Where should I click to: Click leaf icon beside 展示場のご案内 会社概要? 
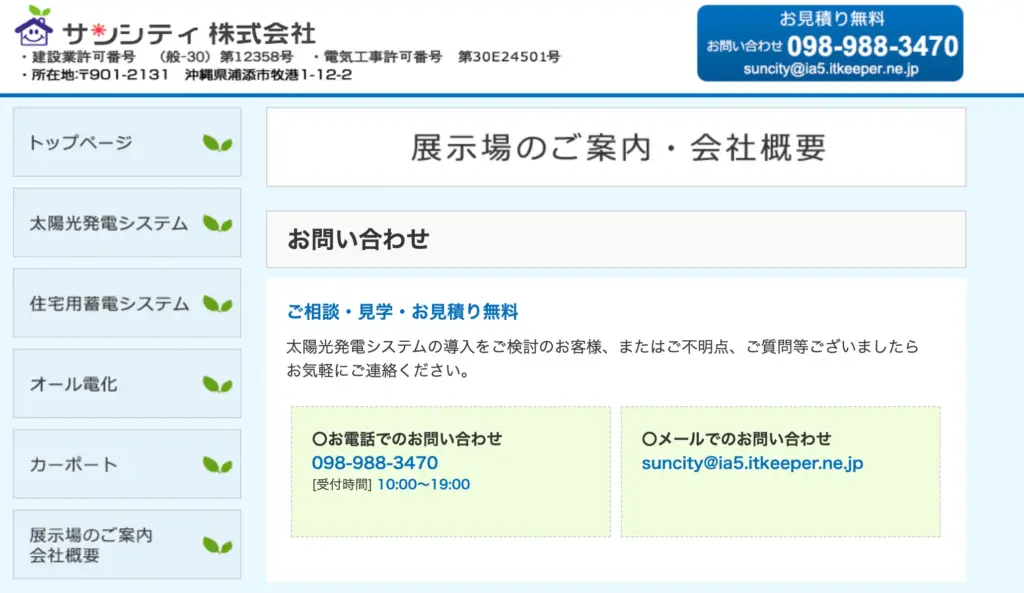pos(217,545)
